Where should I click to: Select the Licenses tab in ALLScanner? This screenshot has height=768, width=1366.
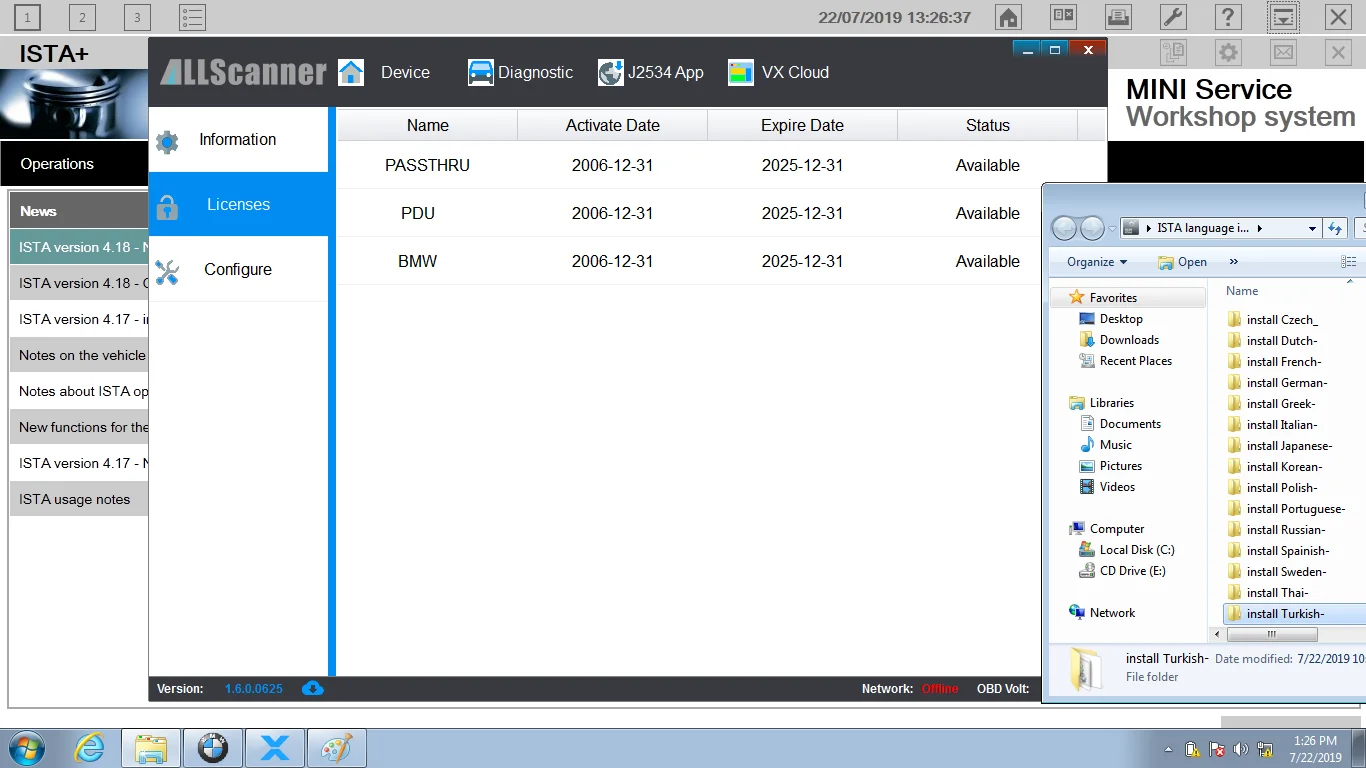(238, 204)
